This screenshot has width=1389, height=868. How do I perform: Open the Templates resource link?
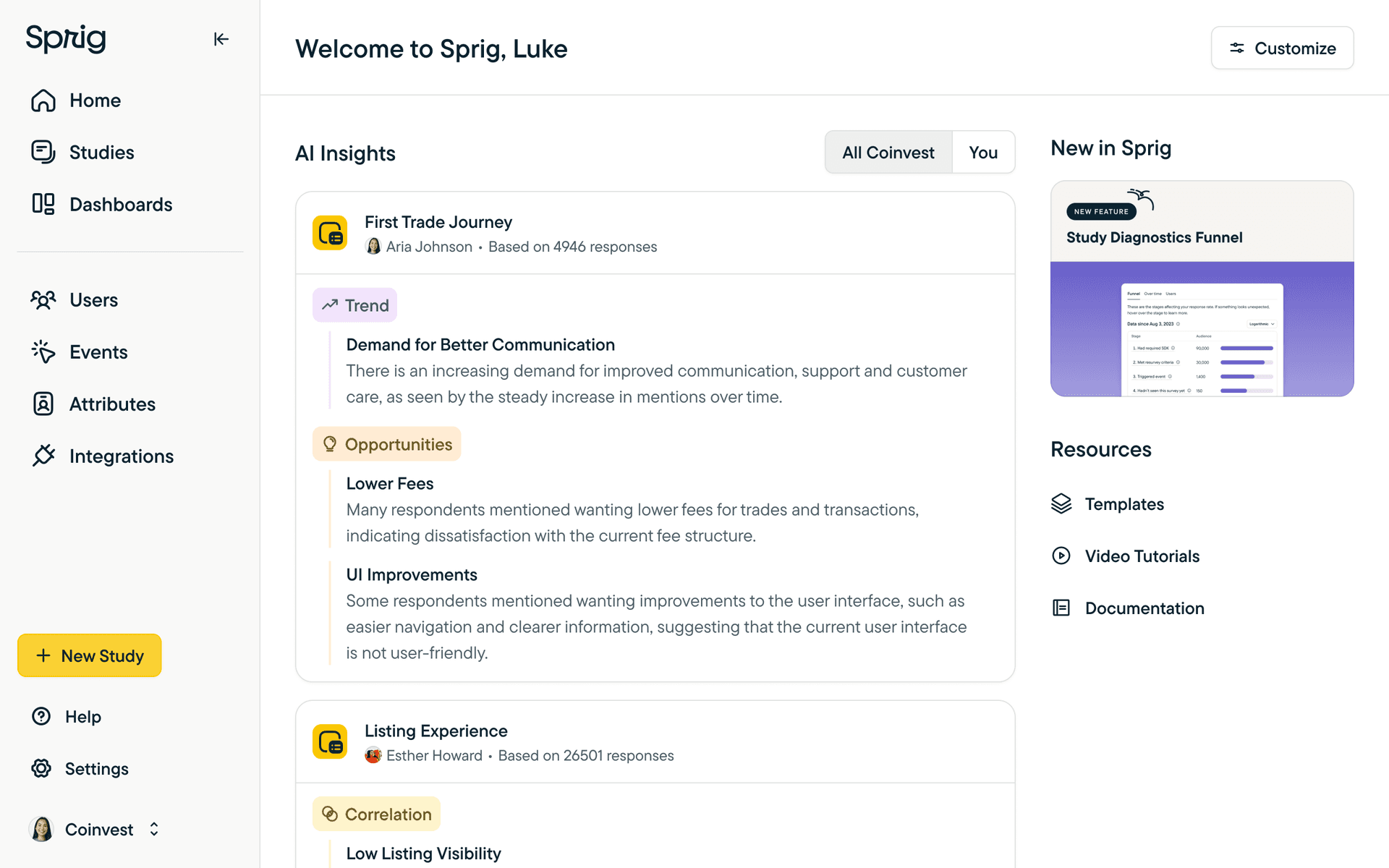point(1123,504)
